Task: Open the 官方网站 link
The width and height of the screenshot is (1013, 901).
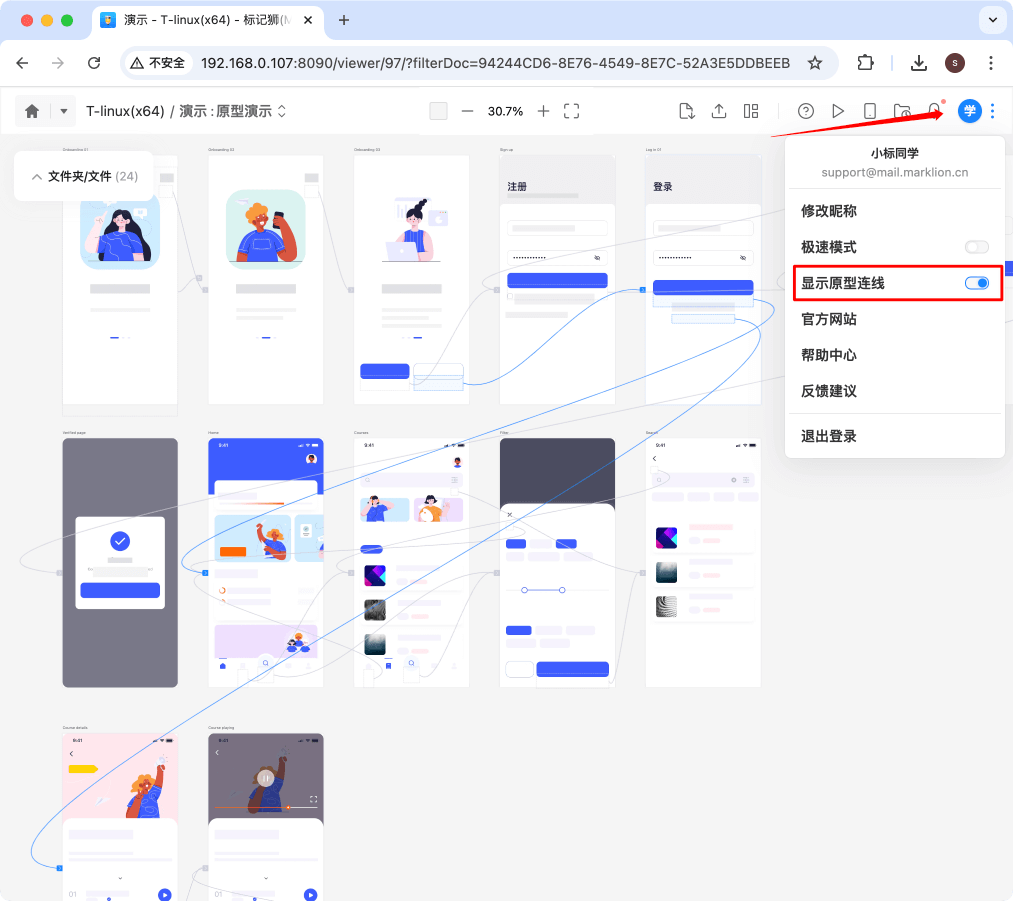Action: tap(829, 319)
